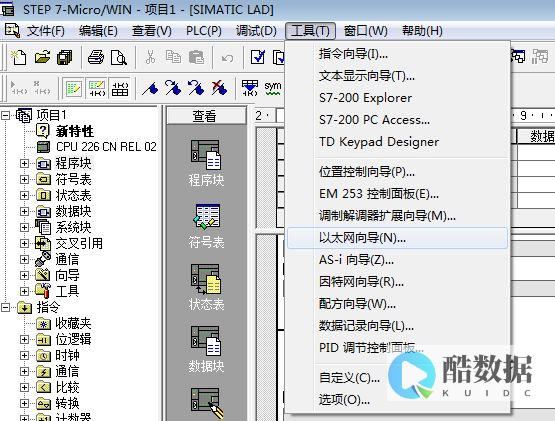
Task: Toggle symbol information table icon
Action: coord(120,88)
